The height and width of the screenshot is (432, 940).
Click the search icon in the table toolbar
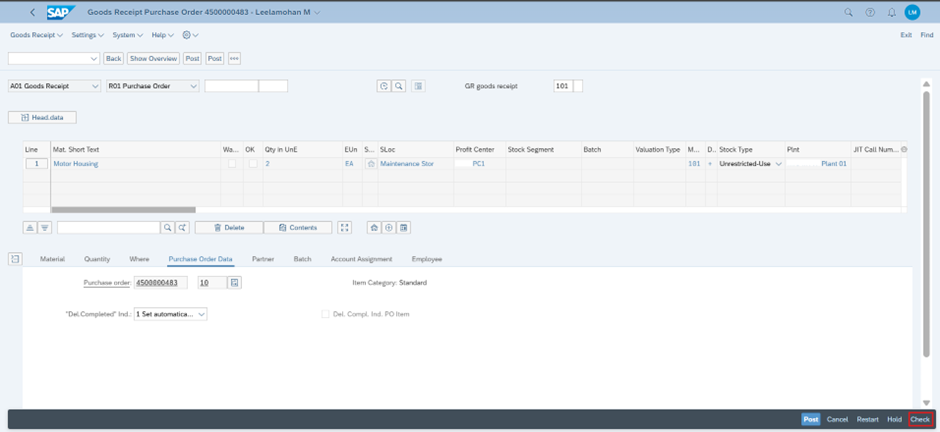click(x=167, y=228)
